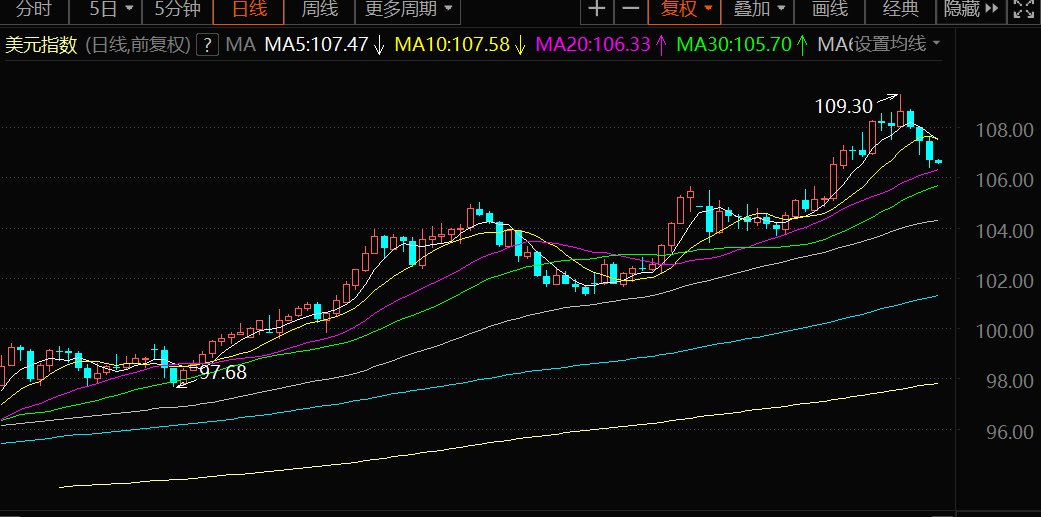Switch to the 周线 weekly tab

tap(319, 9)
